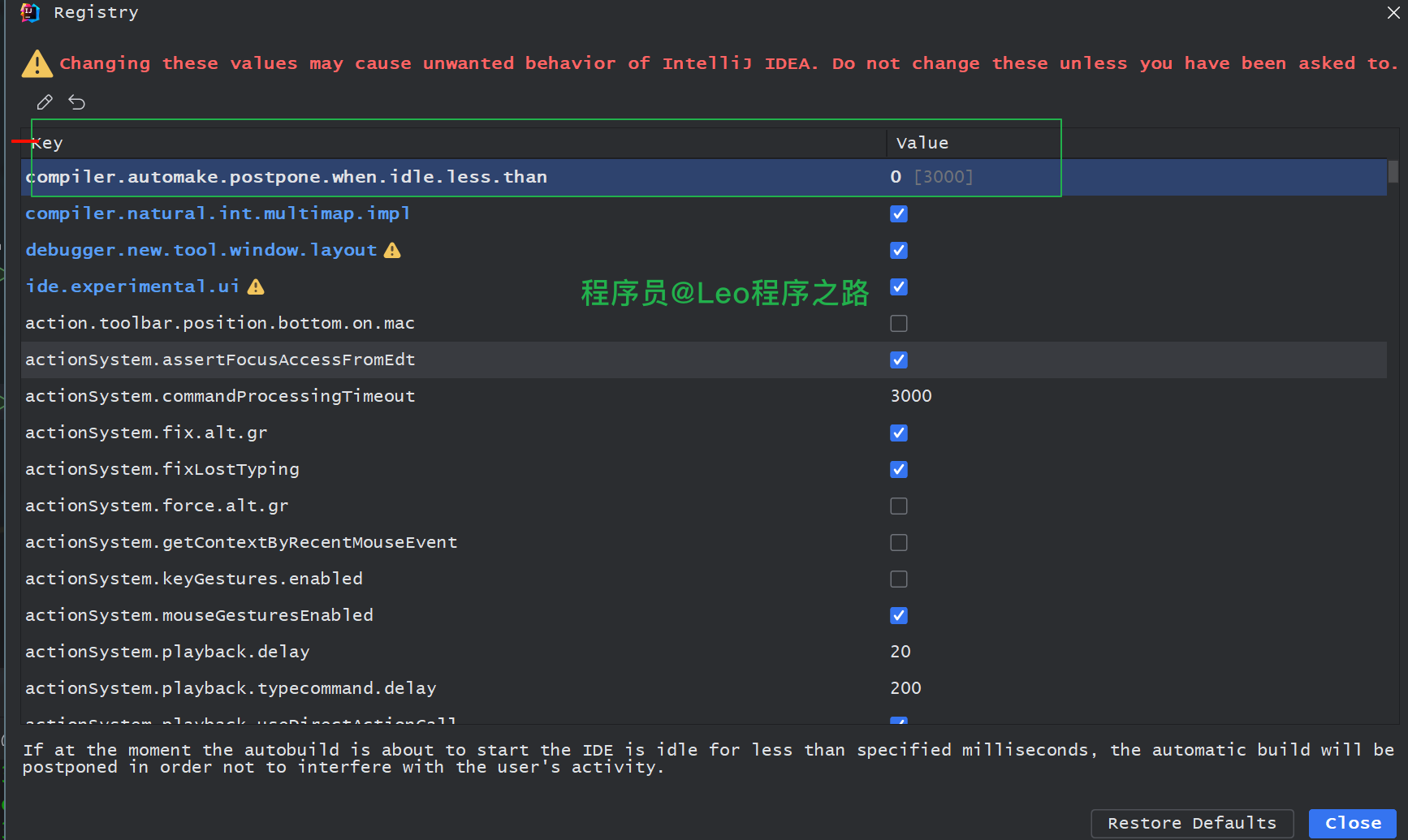Click the Restore Defaults button
This screenshot has width=1408, height=840.
1191,823
